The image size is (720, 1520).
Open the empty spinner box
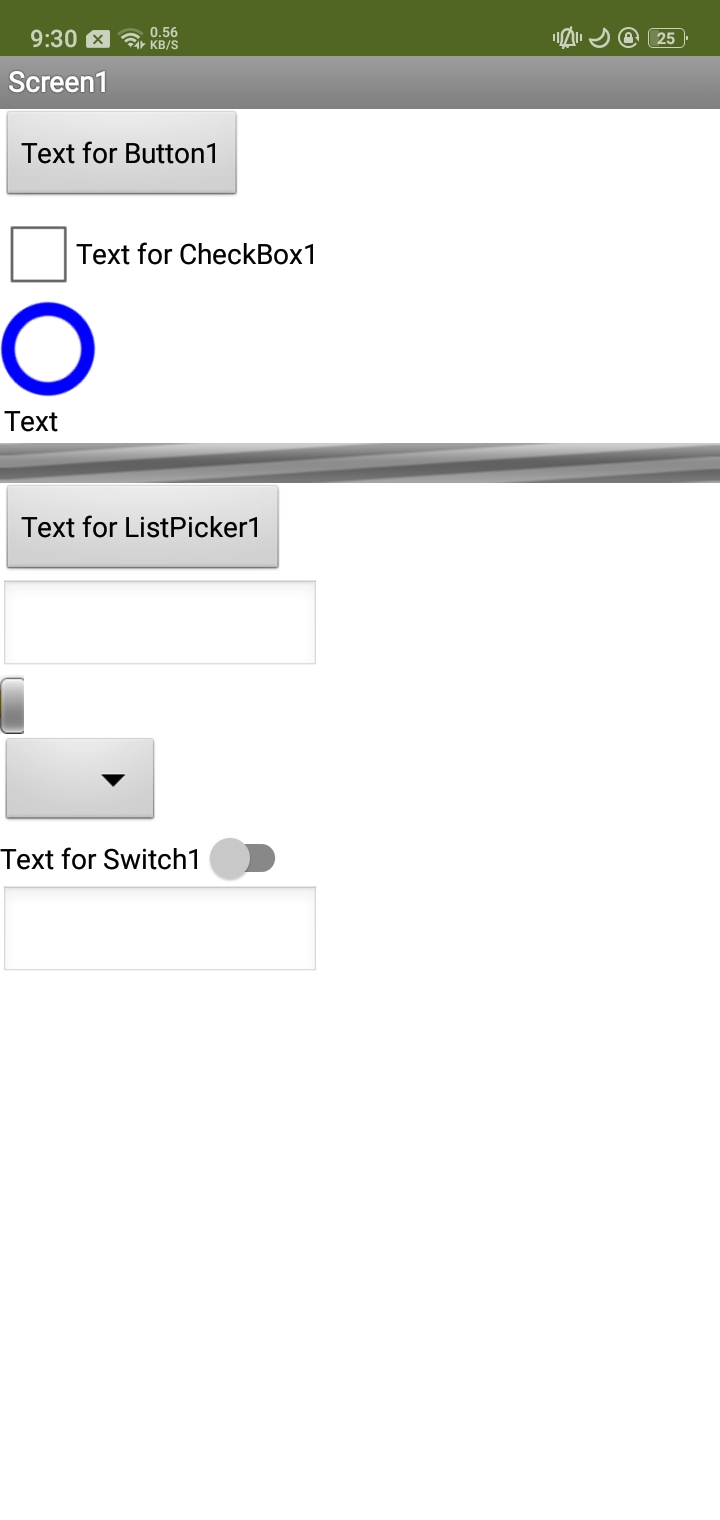tap(80, 779)
